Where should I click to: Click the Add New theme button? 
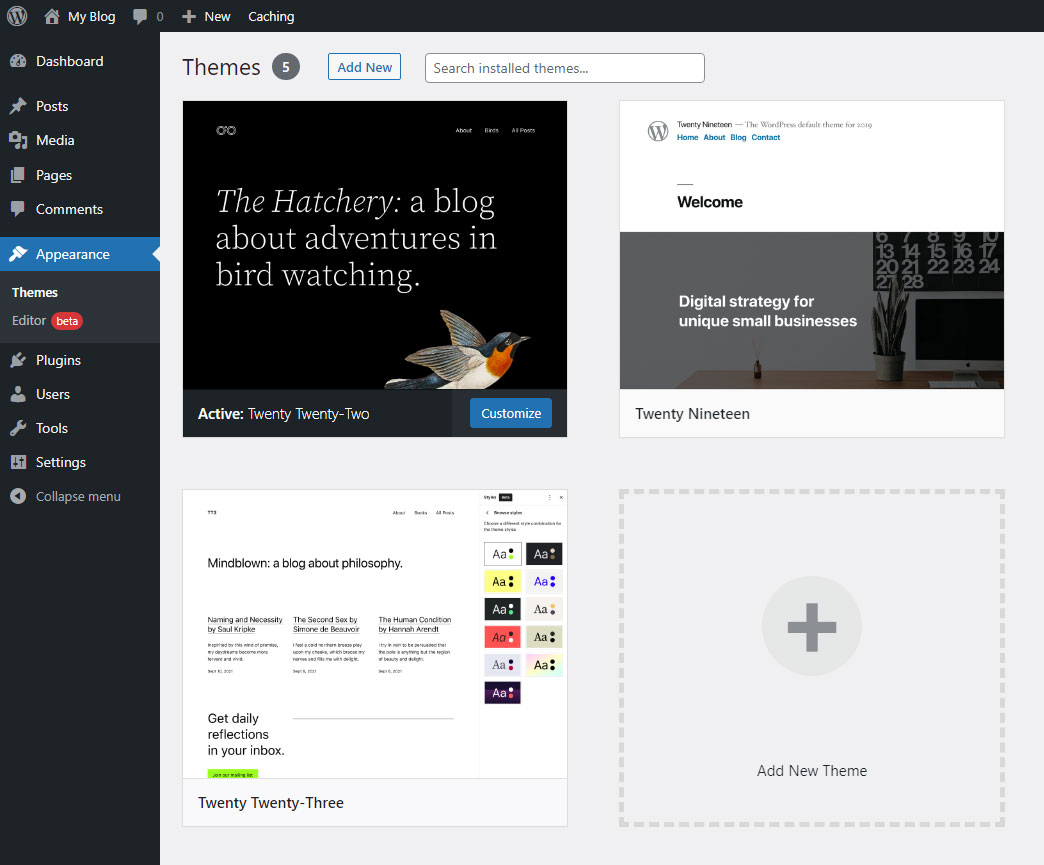coord(364,67)
